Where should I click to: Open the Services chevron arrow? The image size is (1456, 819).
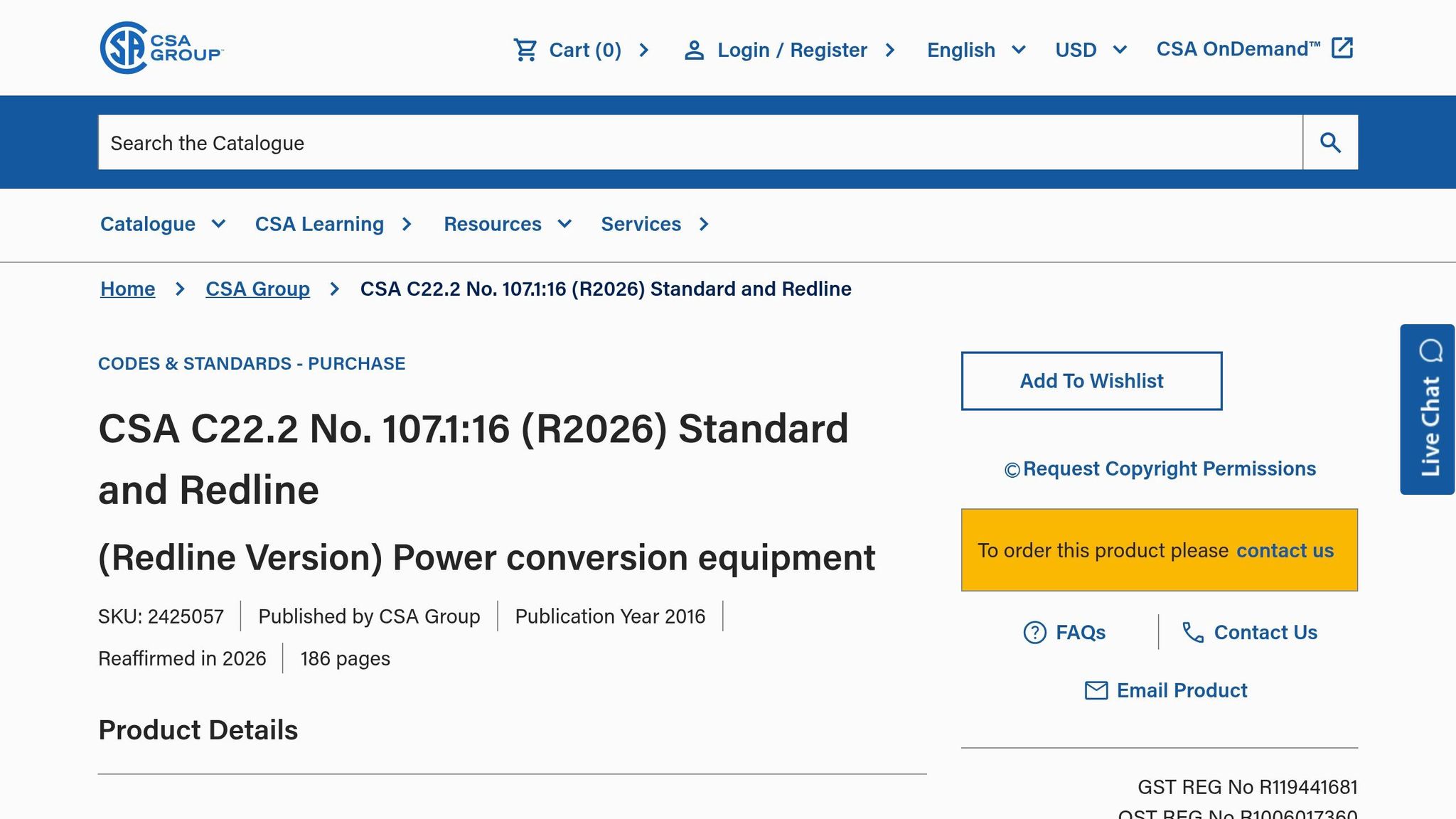(x=704, y=224)
